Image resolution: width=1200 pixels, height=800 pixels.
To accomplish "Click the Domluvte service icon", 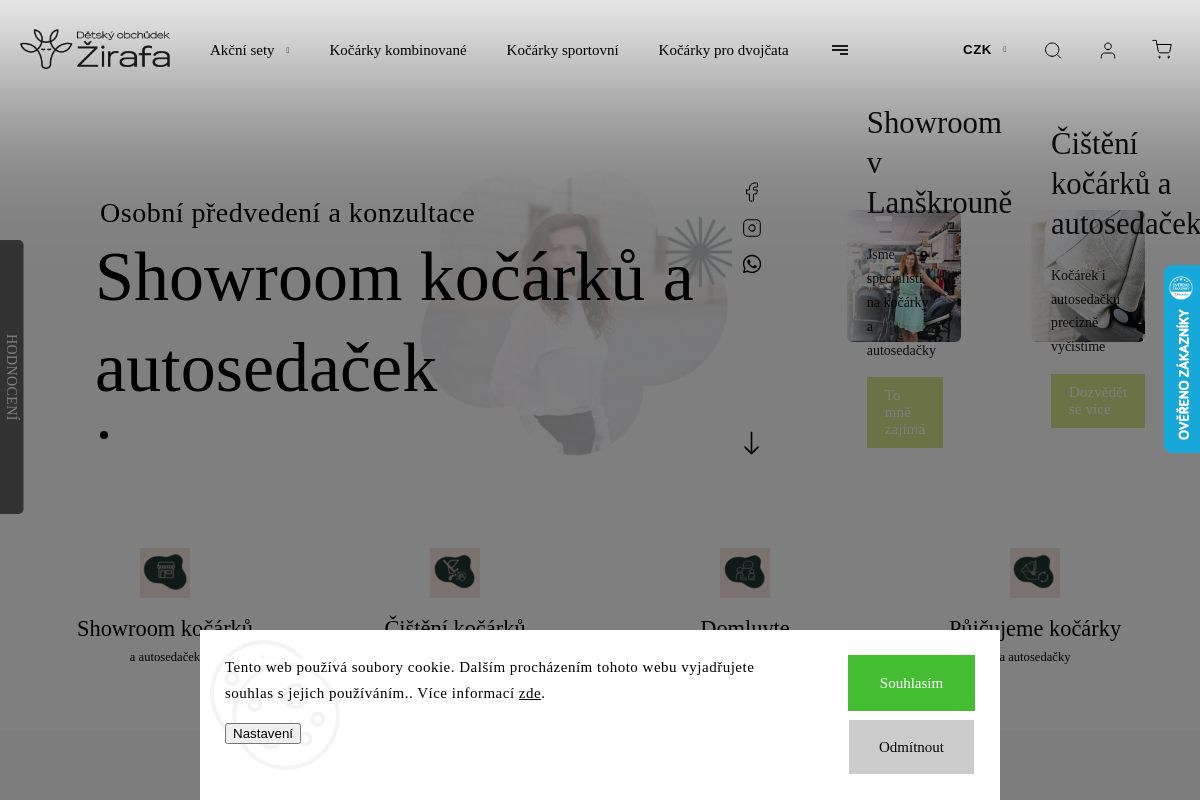I will [x=745, y=573].
